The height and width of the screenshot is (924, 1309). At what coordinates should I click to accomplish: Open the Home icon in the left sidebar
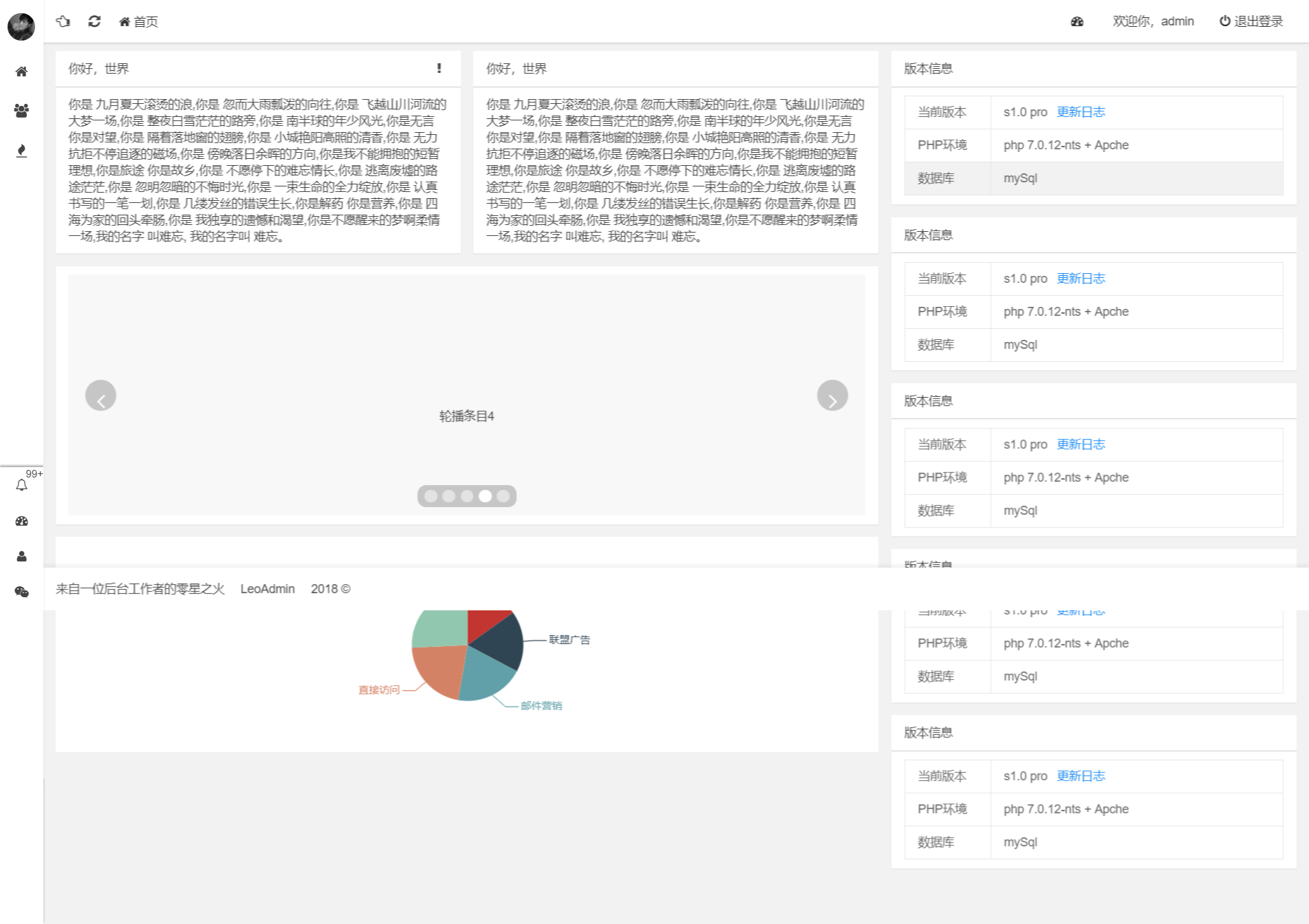tap(21, 71)
